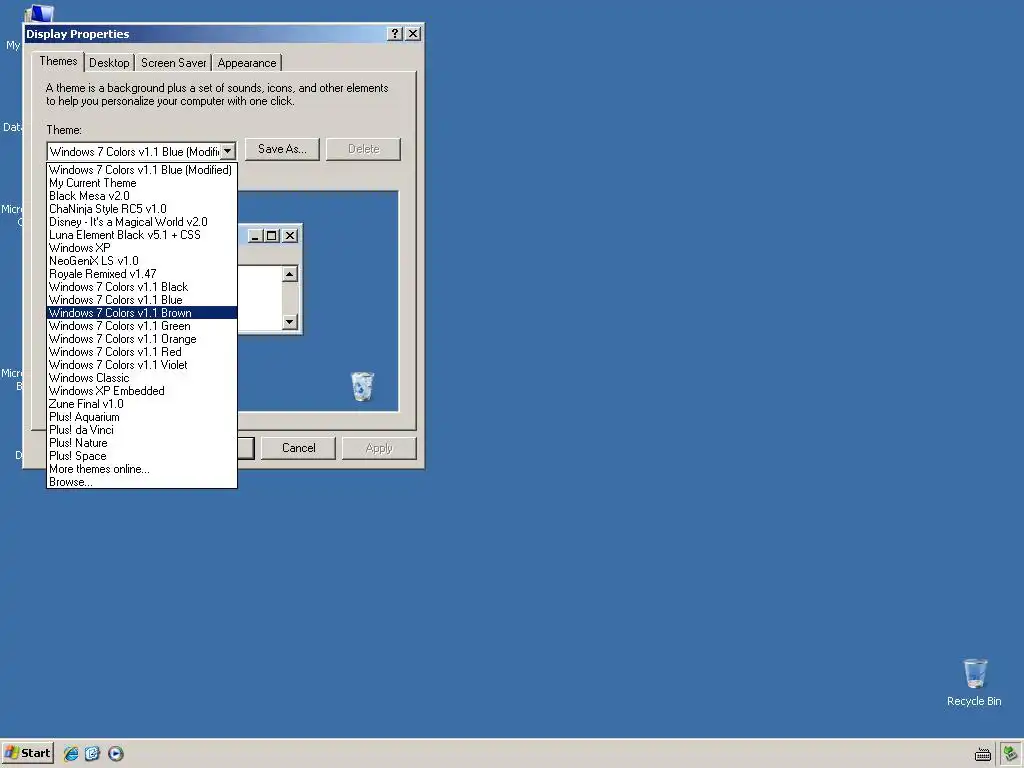Viewport: 1024px width, 768px height.
Task: Click the Save As... button
Action: pos(282,149)
